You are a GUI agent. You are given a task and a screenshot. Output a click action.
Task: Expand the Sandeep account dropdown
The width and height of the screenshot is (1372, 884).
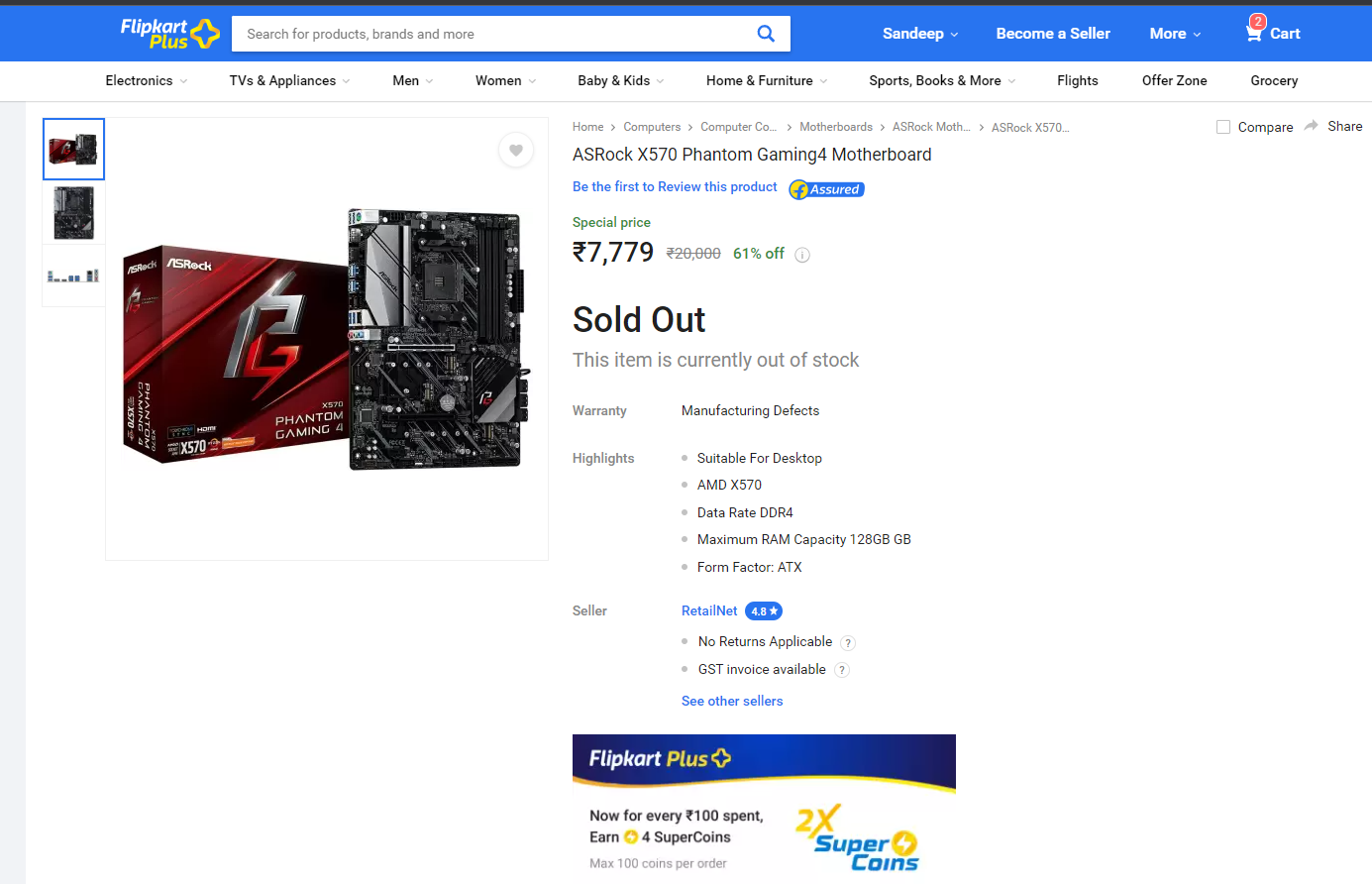pos(920,34)
